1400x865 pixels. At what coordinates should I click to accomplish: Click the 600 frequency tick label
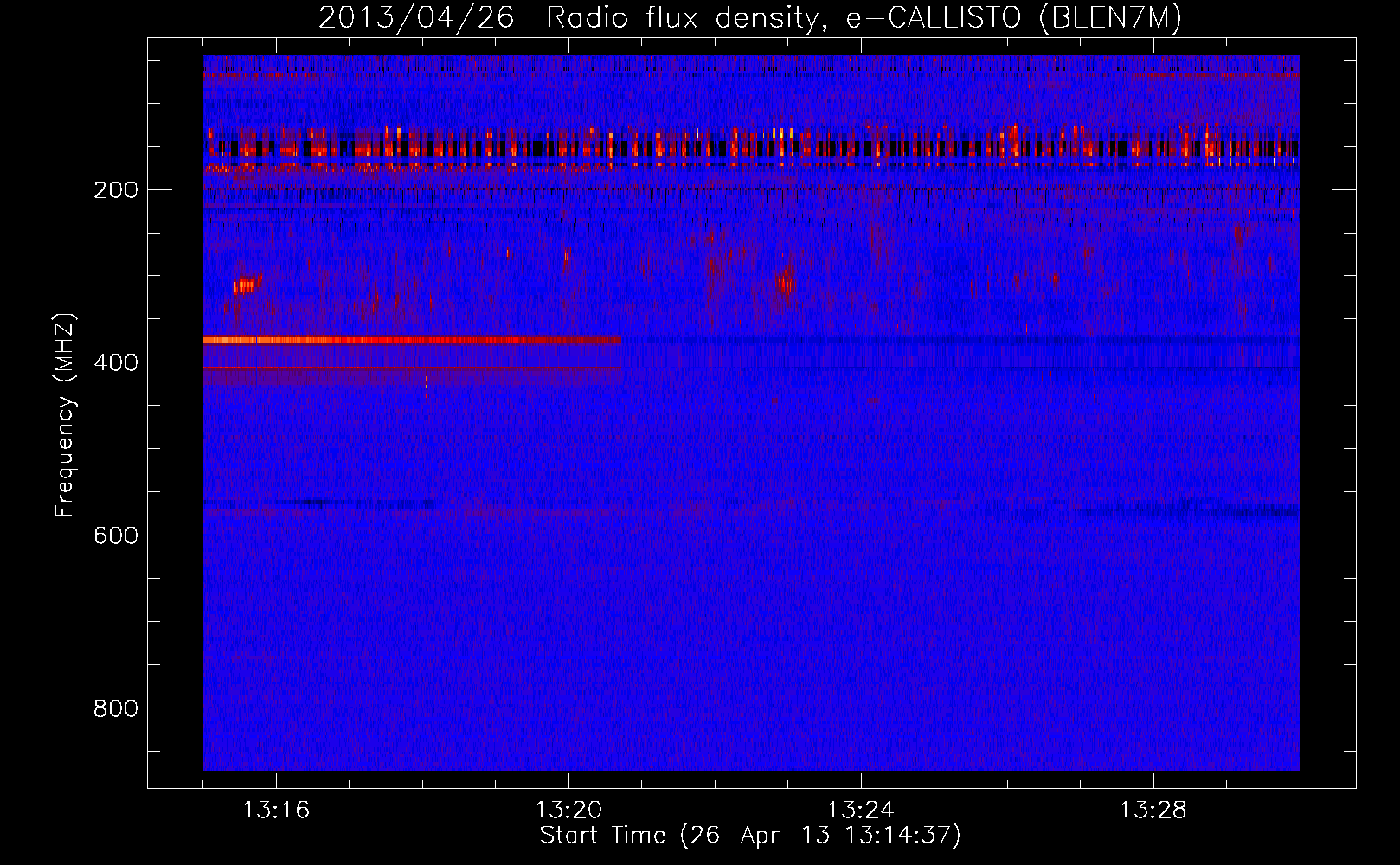116,535
